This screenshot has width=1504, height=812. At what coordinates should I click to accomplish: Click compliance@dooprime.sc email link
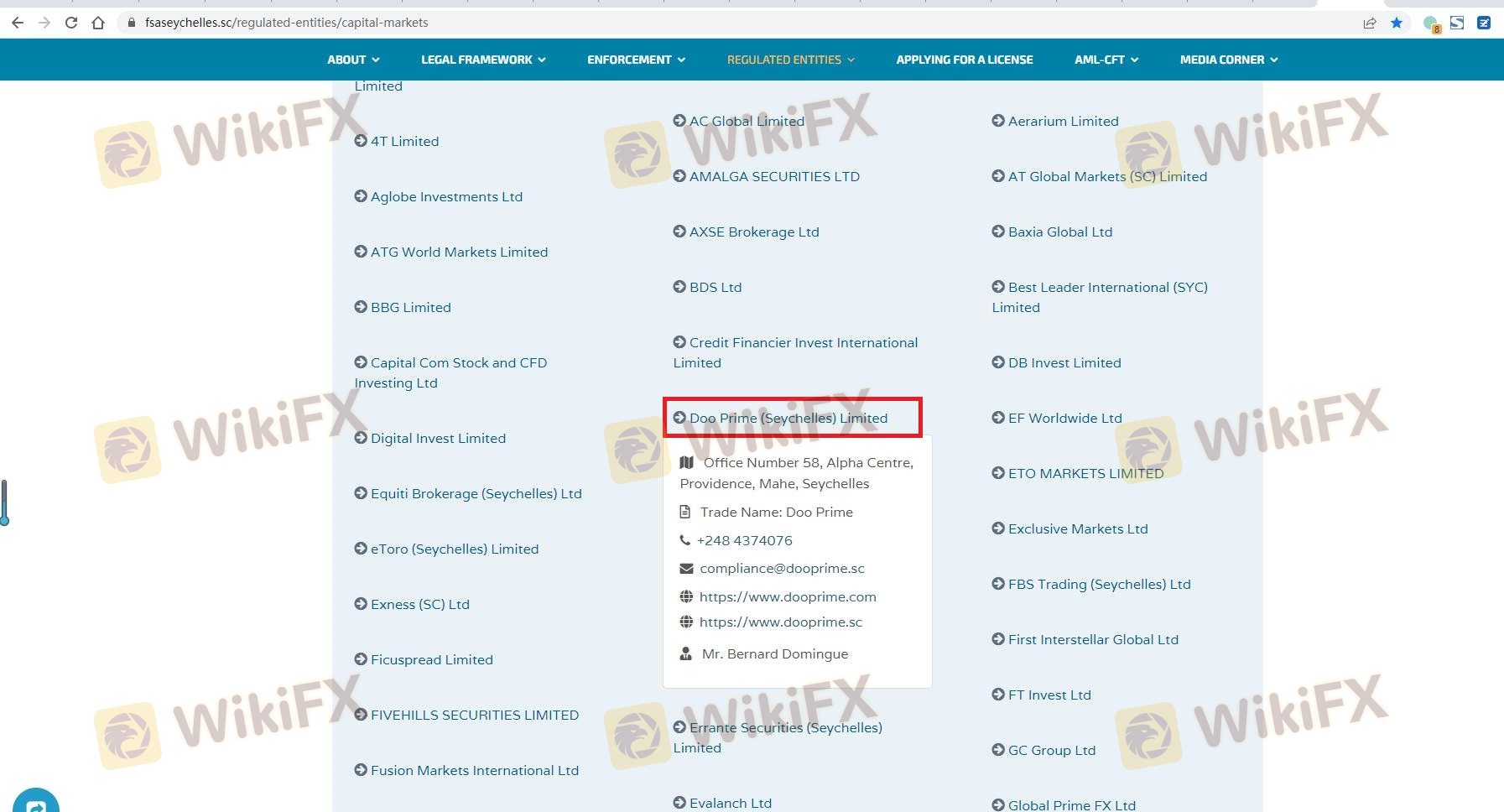click(782, 568)
